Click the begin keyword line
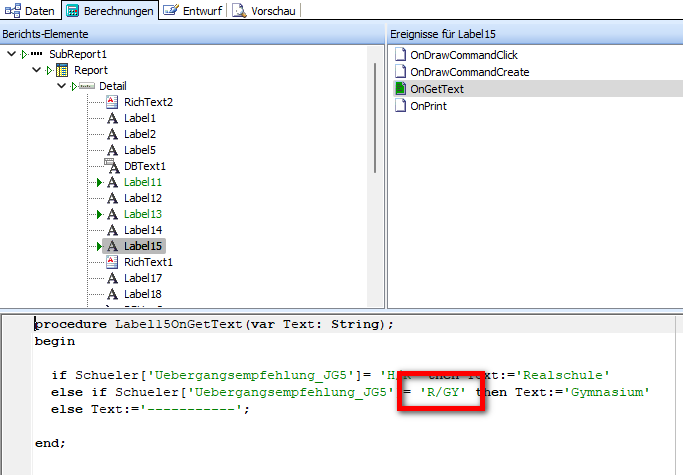Screen dimensions: 683x475 [54, 341]
